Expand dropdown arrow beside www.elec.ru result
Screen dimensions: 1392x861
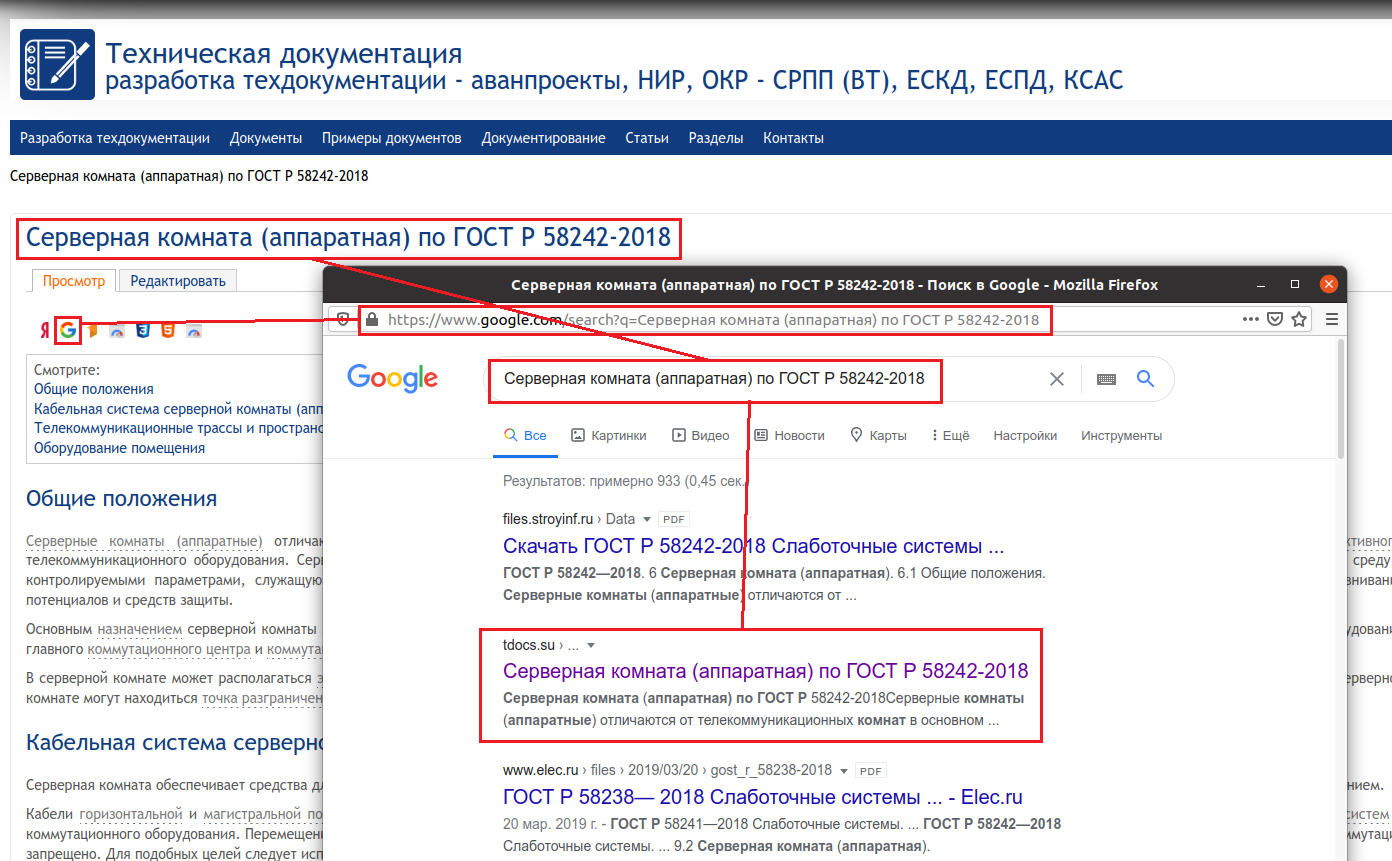(844, 771)
